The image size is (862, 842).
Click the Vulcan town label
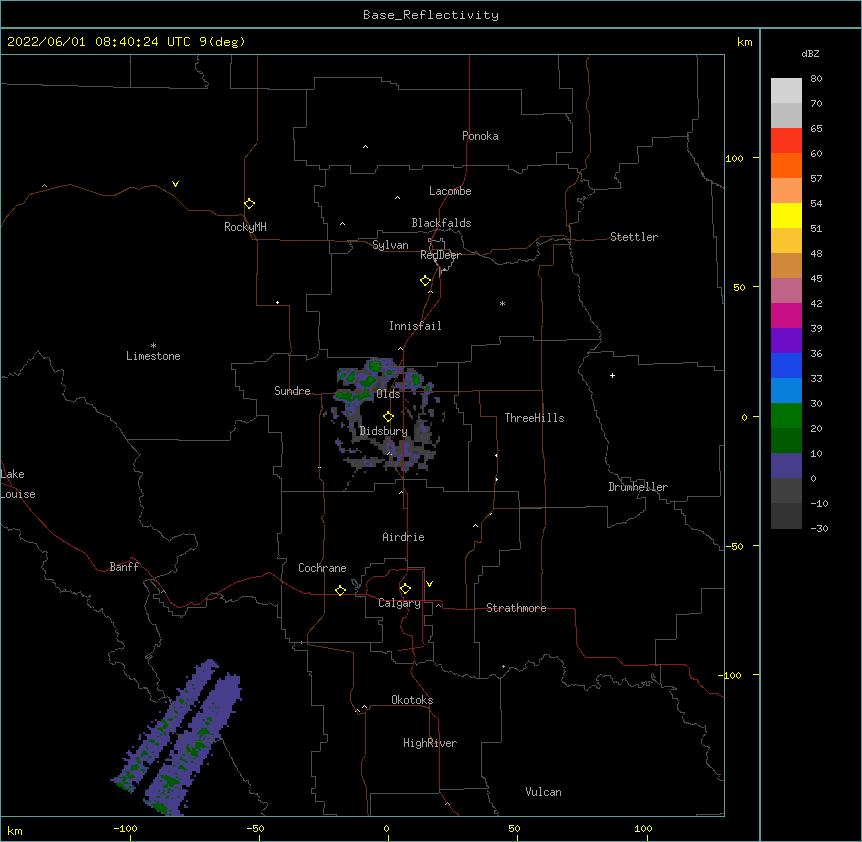click(x=543, y=792)
